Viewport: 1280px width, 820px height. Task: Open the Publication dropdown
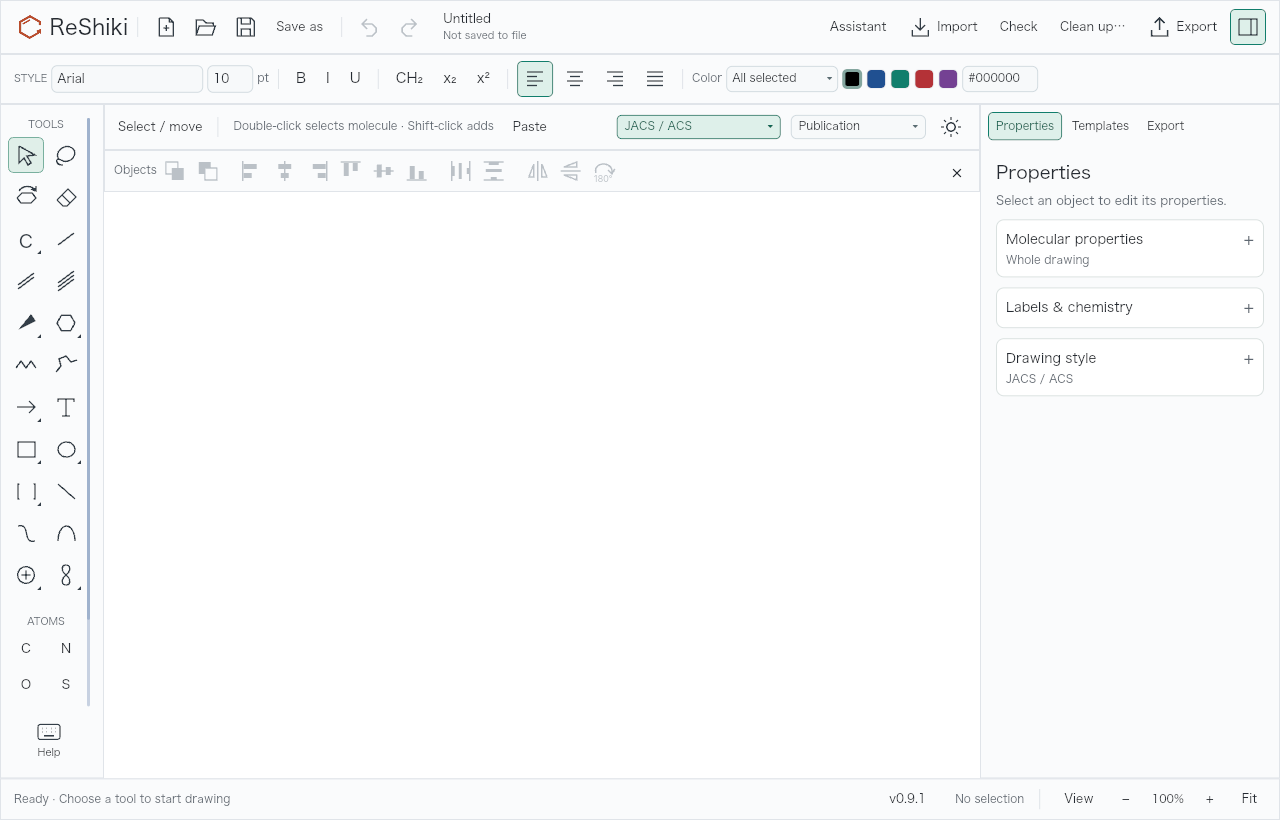click(858, 126)
